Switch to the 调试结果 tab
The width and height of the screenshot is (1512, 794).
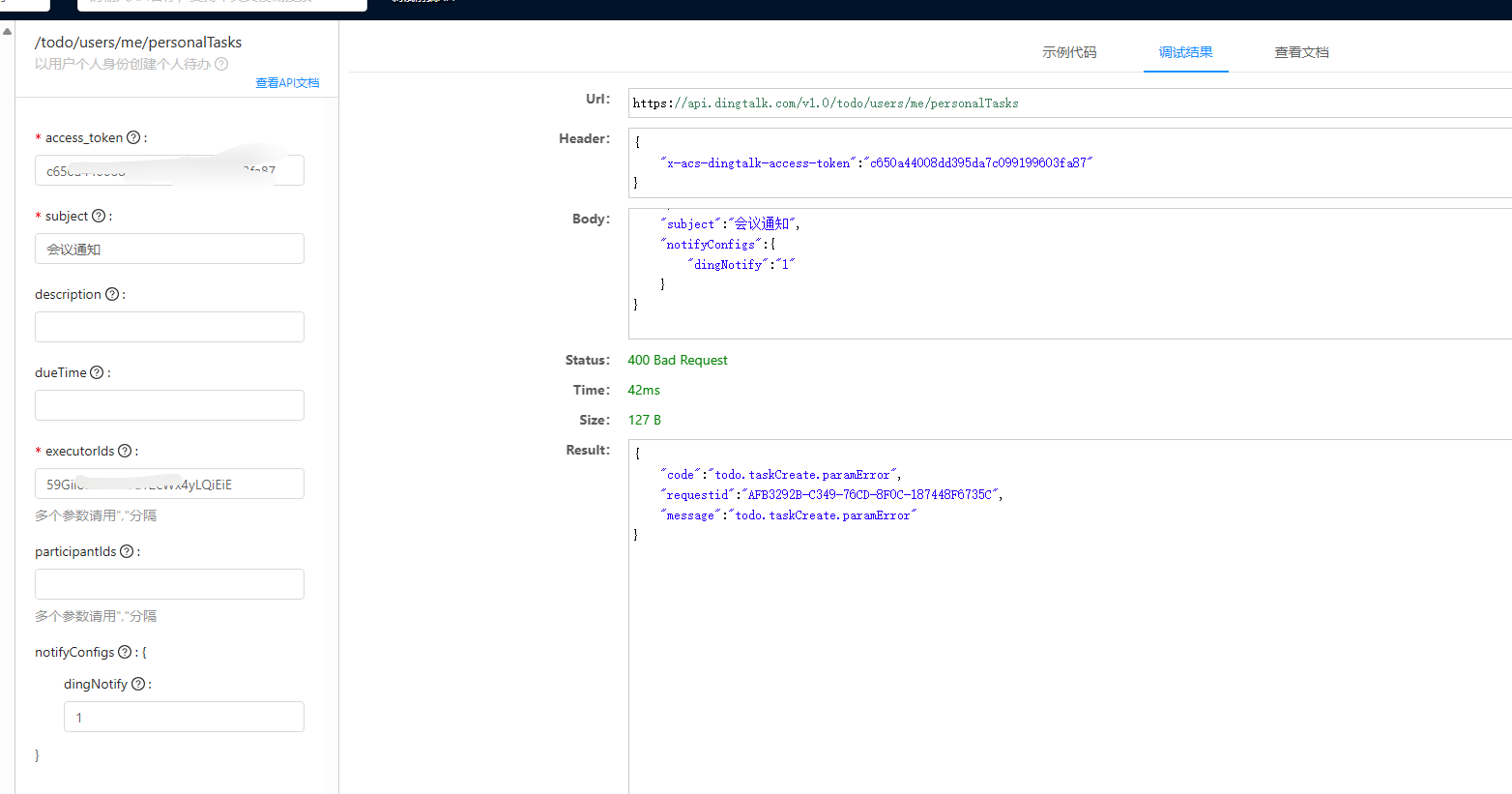coord(1186,52)
